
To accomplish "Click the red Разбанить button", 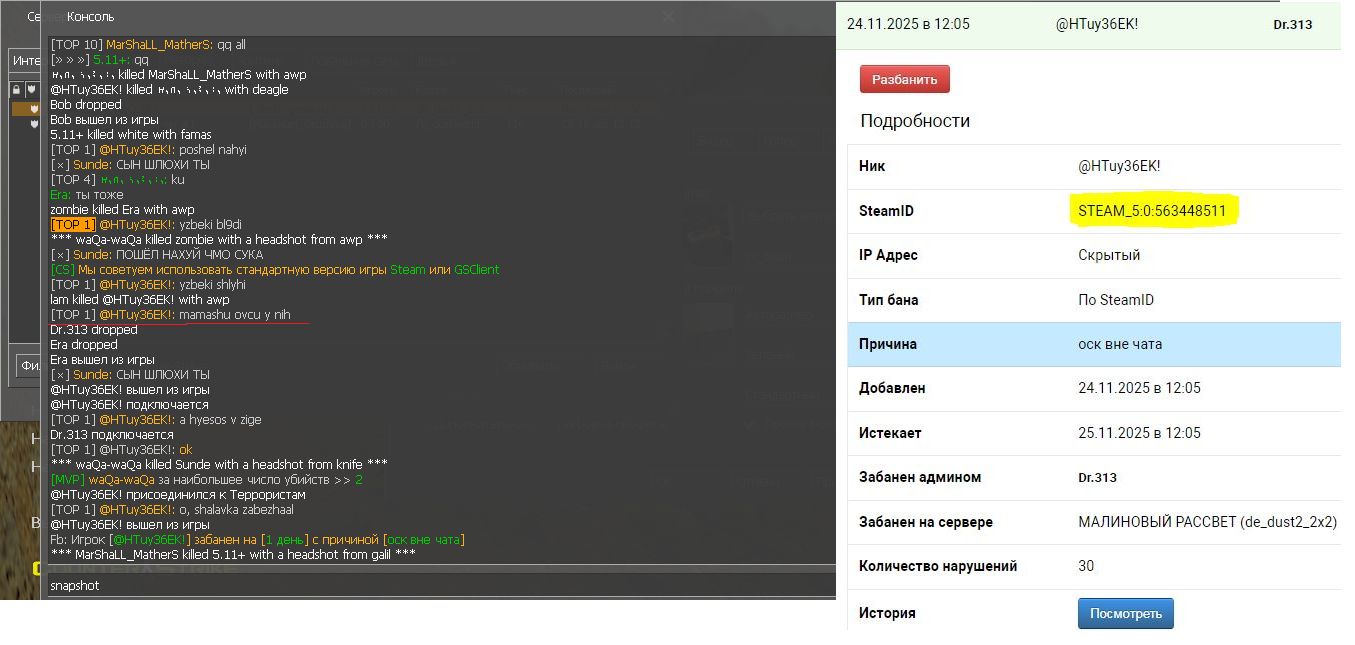I will point(904,79).
